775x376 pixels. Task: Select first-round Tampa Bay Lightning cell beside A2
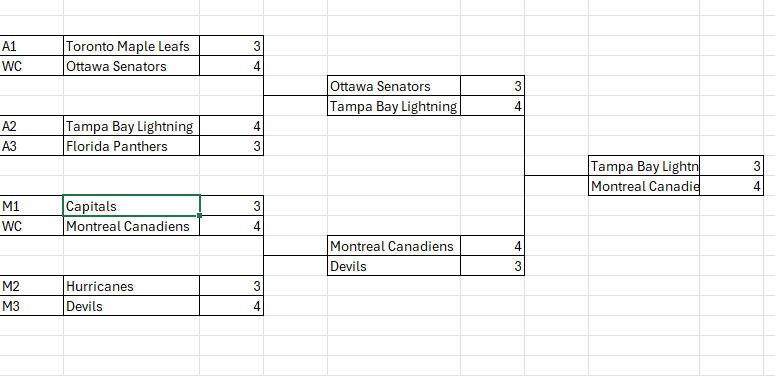131,126
